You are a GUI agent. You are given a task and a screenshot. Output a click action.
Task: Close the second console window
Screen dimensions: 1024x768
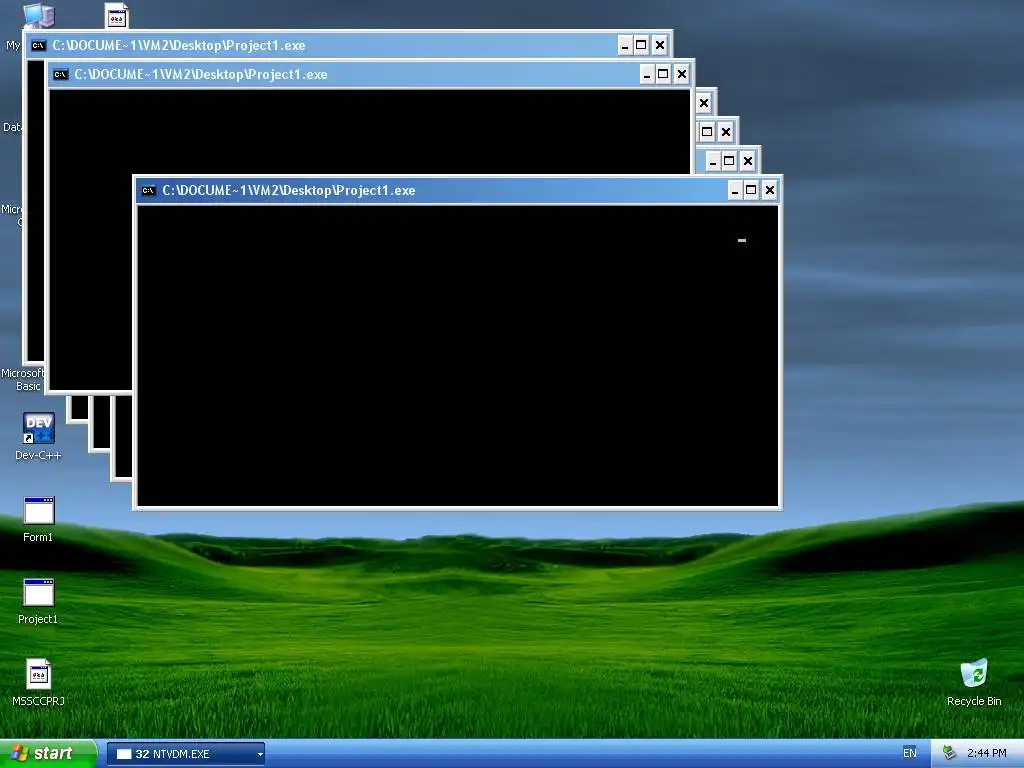[682, 74]
